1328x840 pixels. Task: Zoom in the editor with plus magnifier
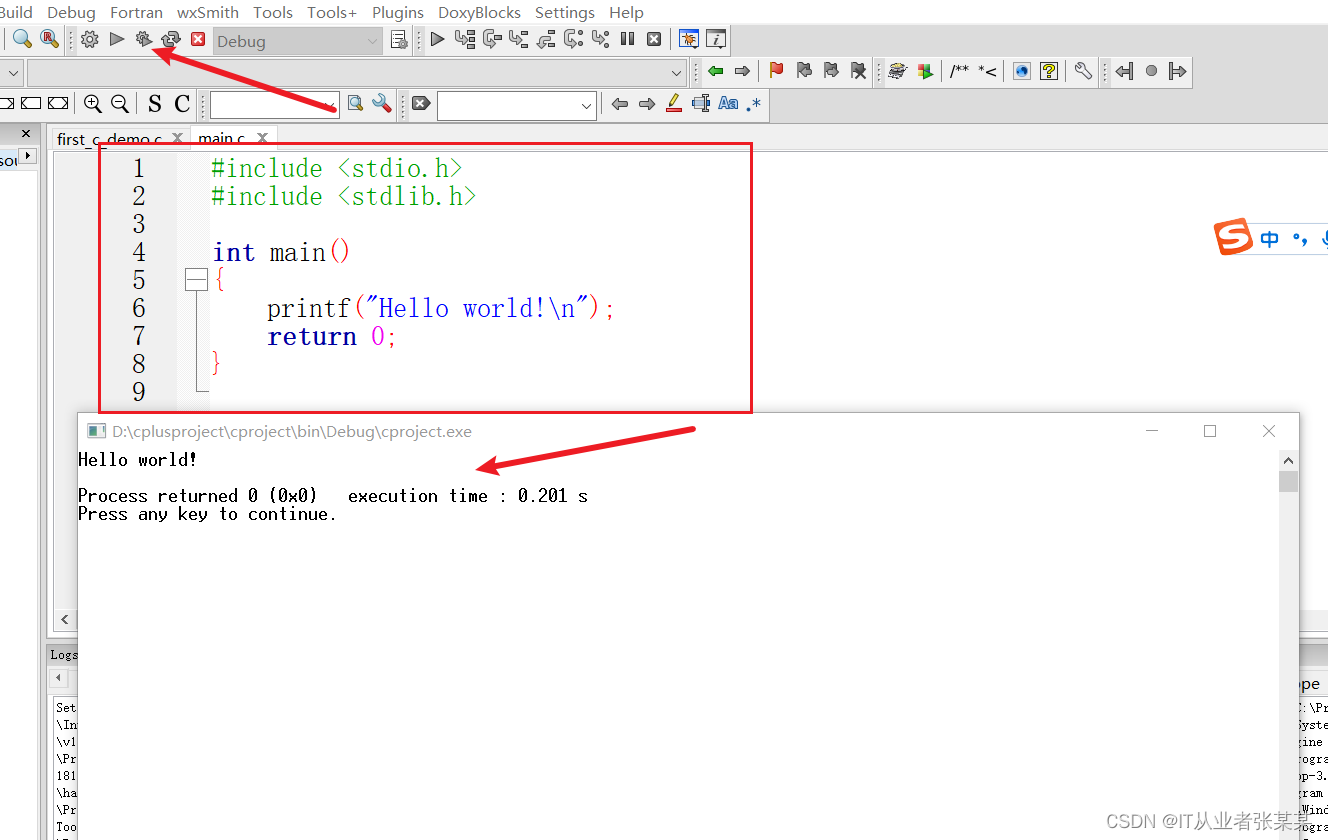point(93,103)
